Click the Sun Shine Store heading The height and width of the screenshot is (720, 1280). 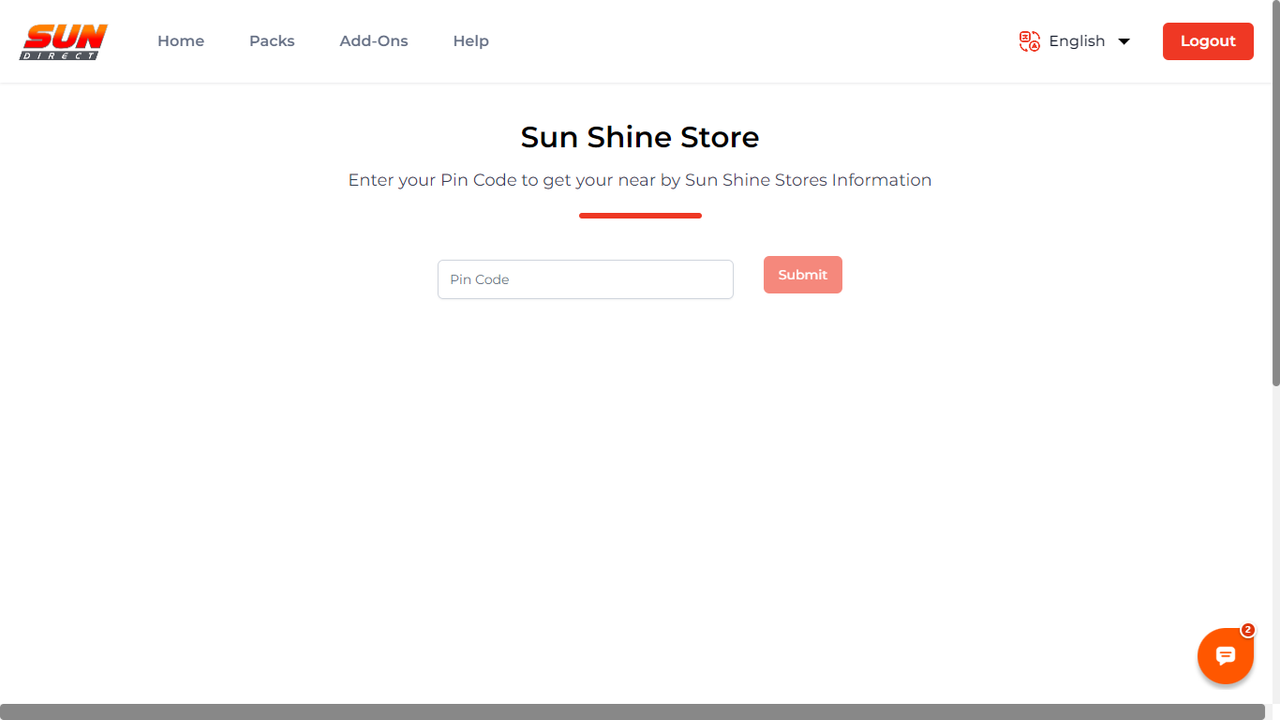(640, 137)
